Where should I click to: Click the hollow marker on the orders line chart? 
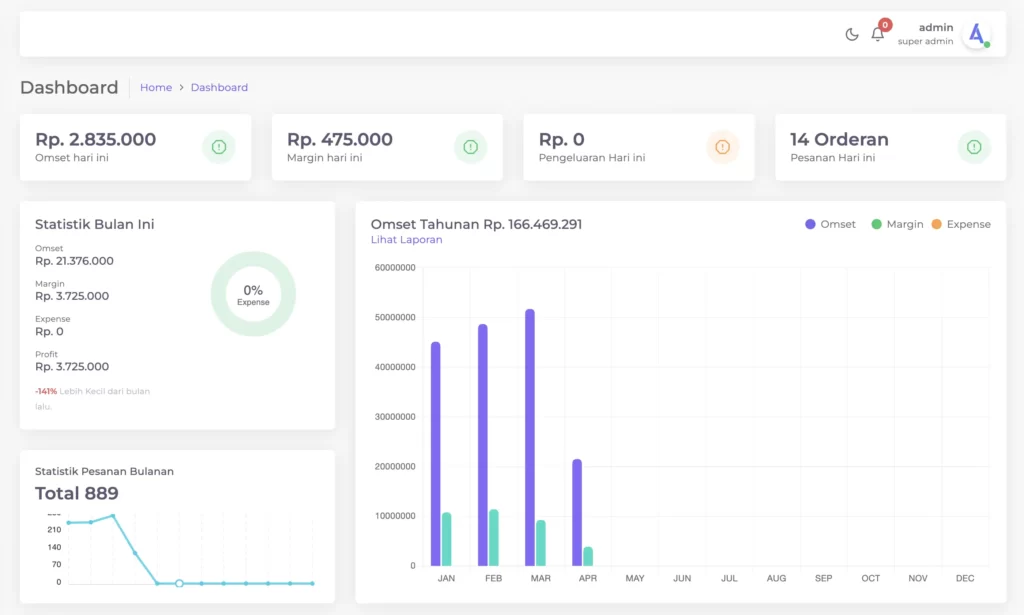(x=179, y=583)
